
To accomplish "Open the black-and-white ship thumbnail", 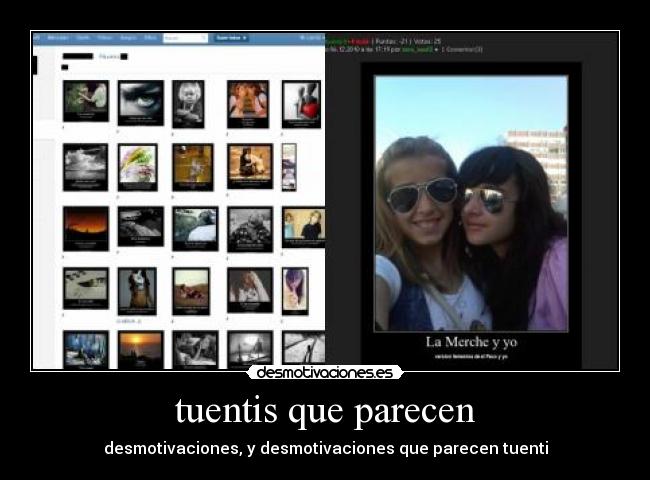I will coord(250,349).
